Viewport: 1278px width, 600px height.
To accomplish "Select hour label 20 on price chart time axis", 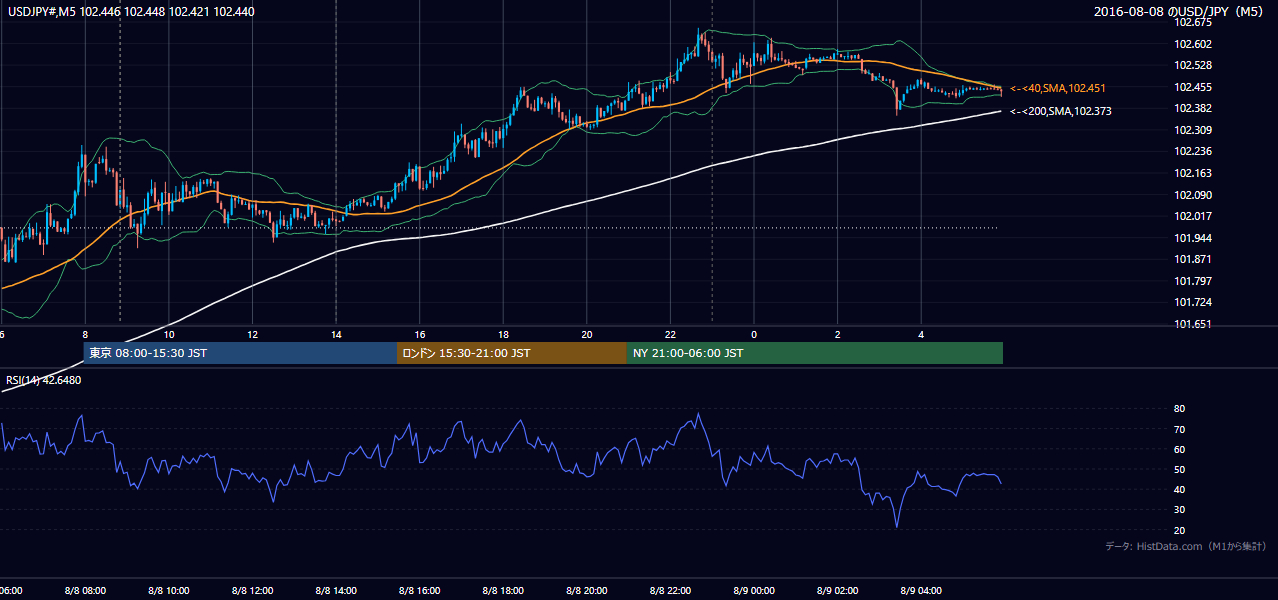I will [x=587, y=334].
